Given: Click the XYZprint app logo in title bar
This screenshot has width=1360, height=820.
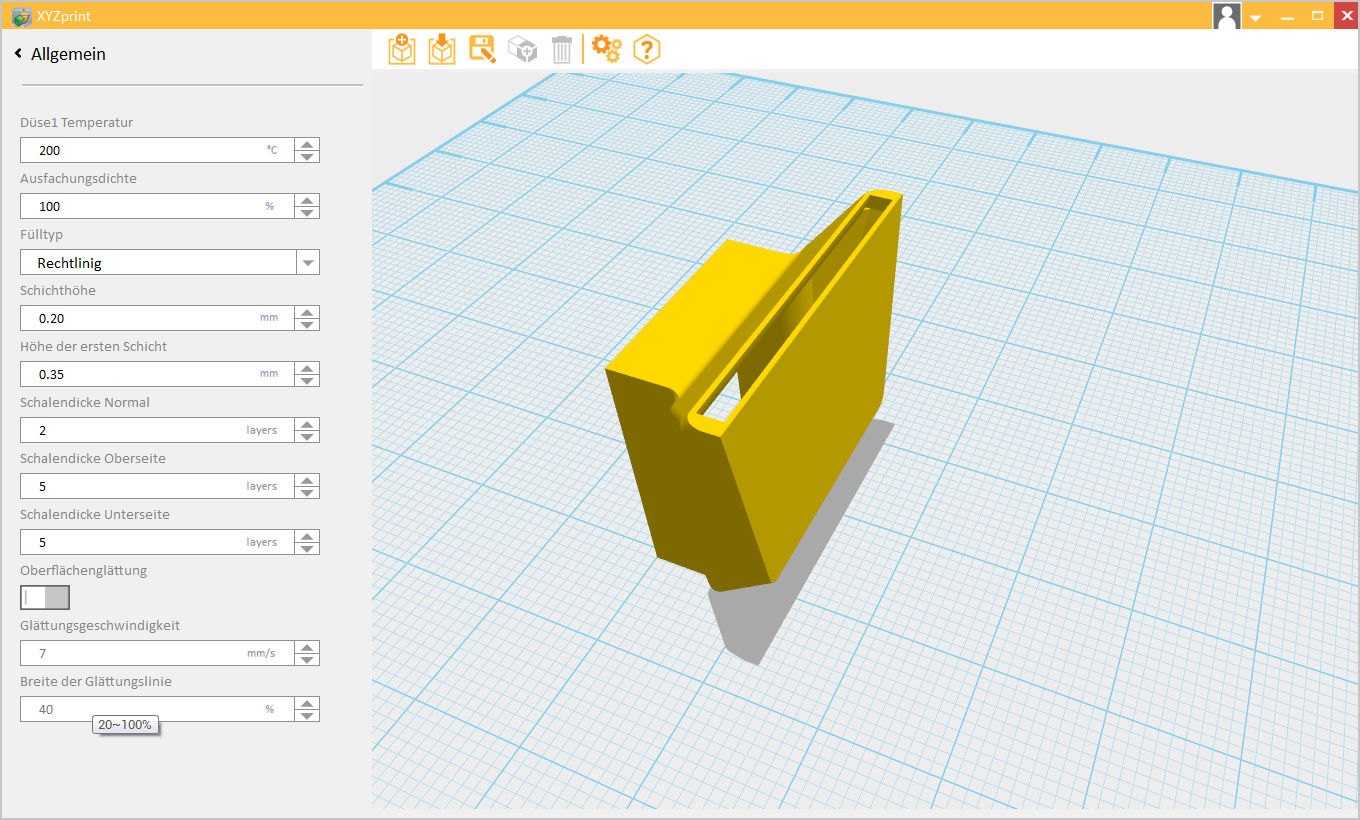Looking at the screenshot, I should point(21,16).
